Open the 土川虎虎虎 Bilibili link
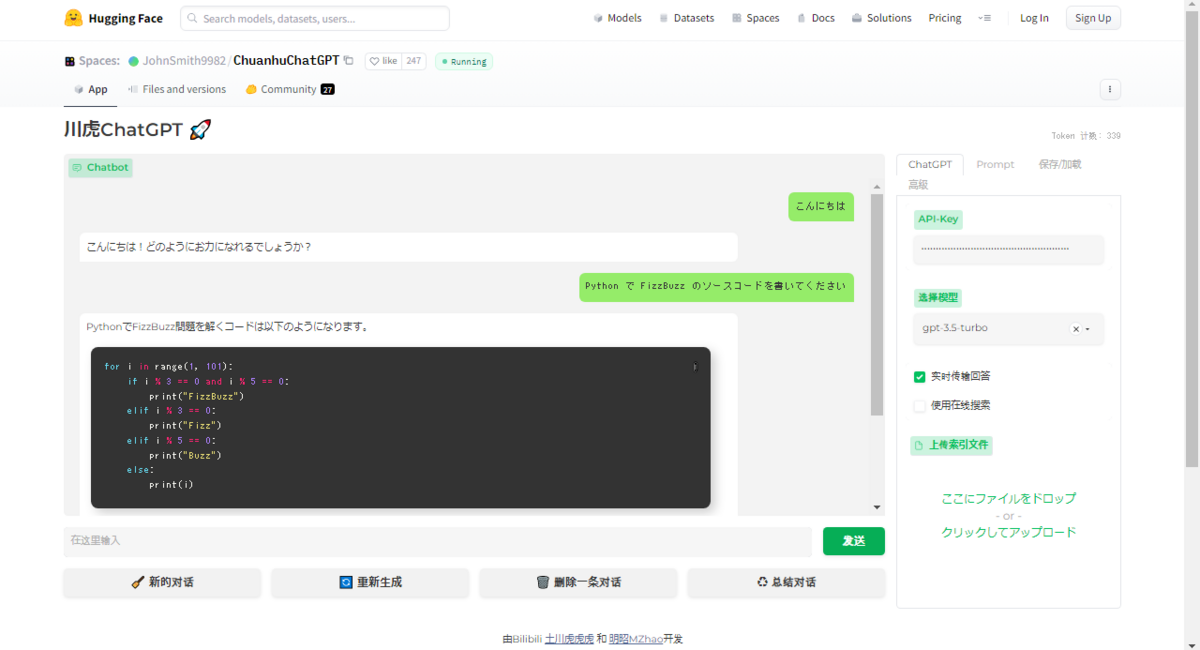 568,638
